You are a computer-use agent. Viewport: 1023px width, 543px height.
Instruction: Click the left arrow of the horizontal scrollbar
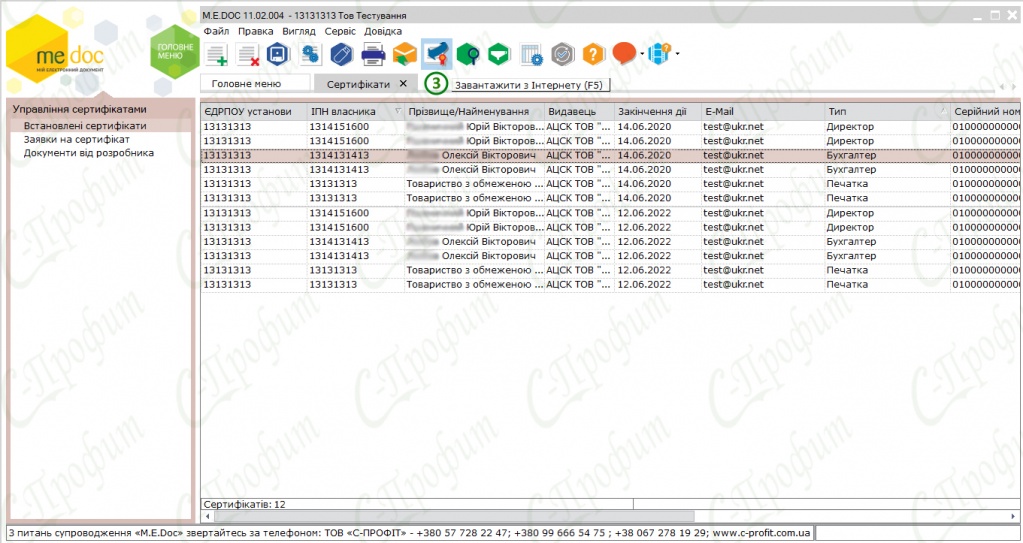[207, 516]
